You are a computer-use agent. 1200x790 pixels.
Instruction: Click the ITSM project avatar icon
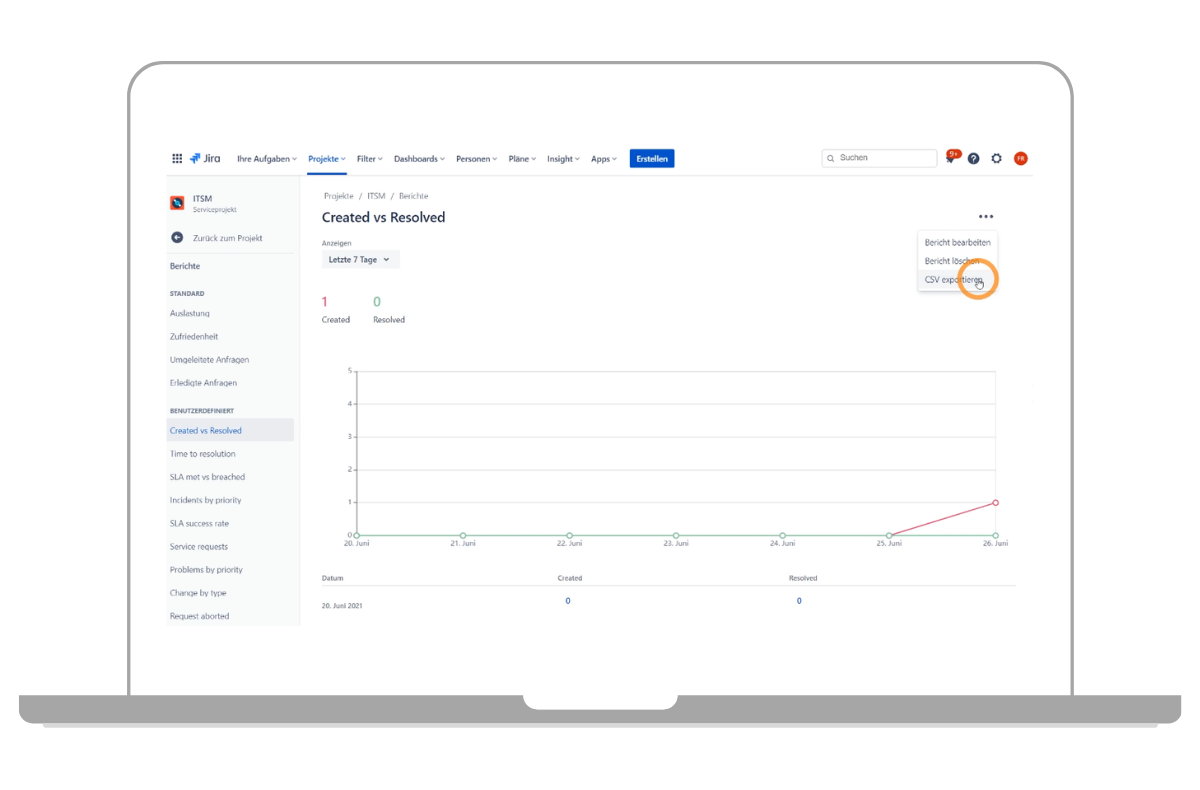tap(177, 203)
